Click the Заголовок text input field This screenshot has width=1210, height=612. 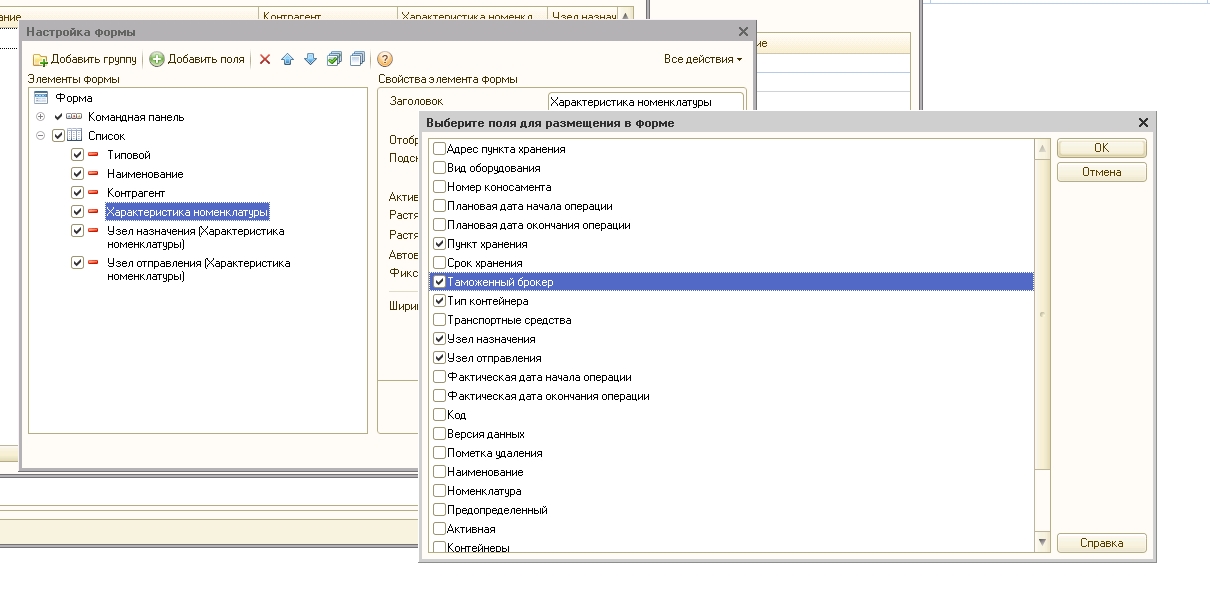[645, 102]
